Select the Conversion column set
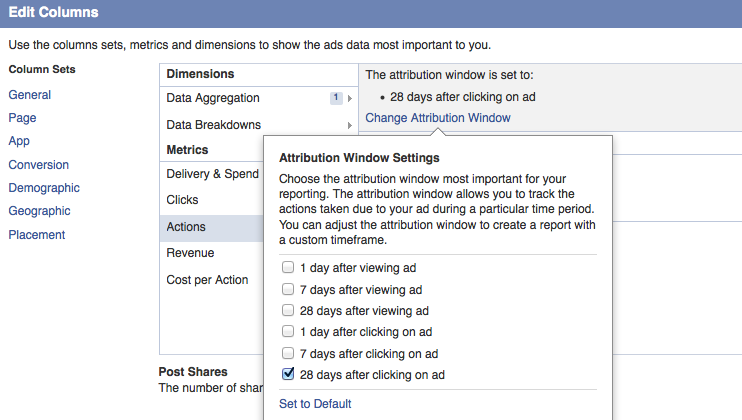The width and height of the screenshot is (742, 420). point(39,165)
